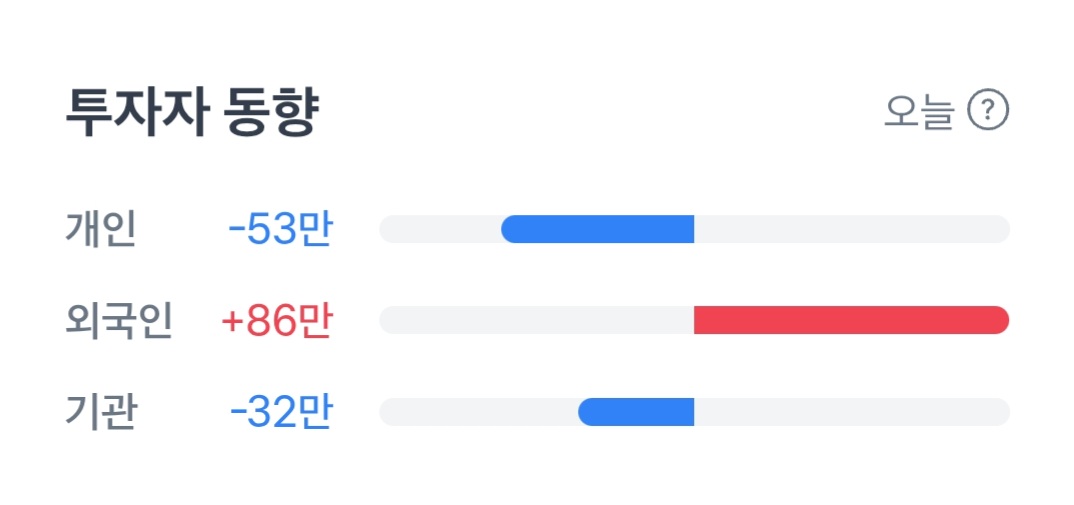Click the blue 기관 net-selling bar
Image resolution: width=1074 pixels, height=505 pixels.
coord(636,412)
